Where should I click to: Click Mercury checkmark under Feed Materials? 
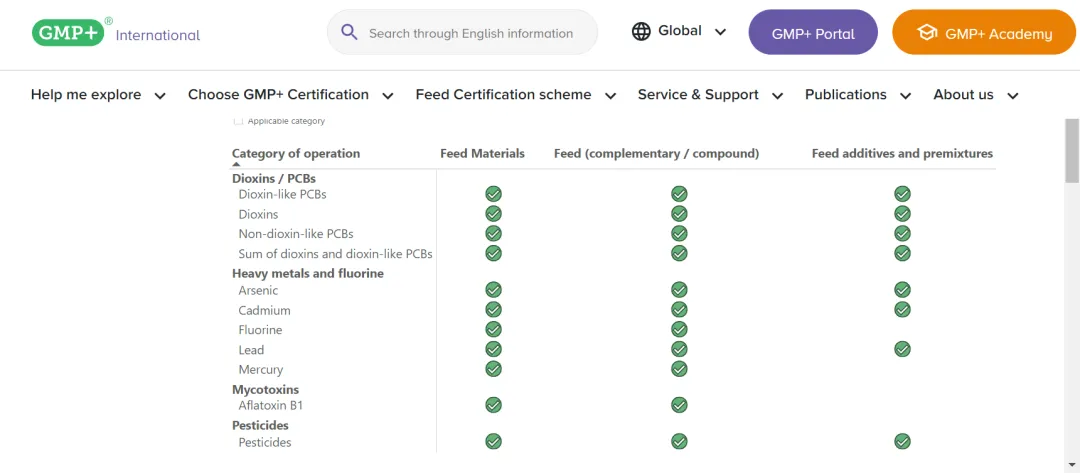click(493, 369)
